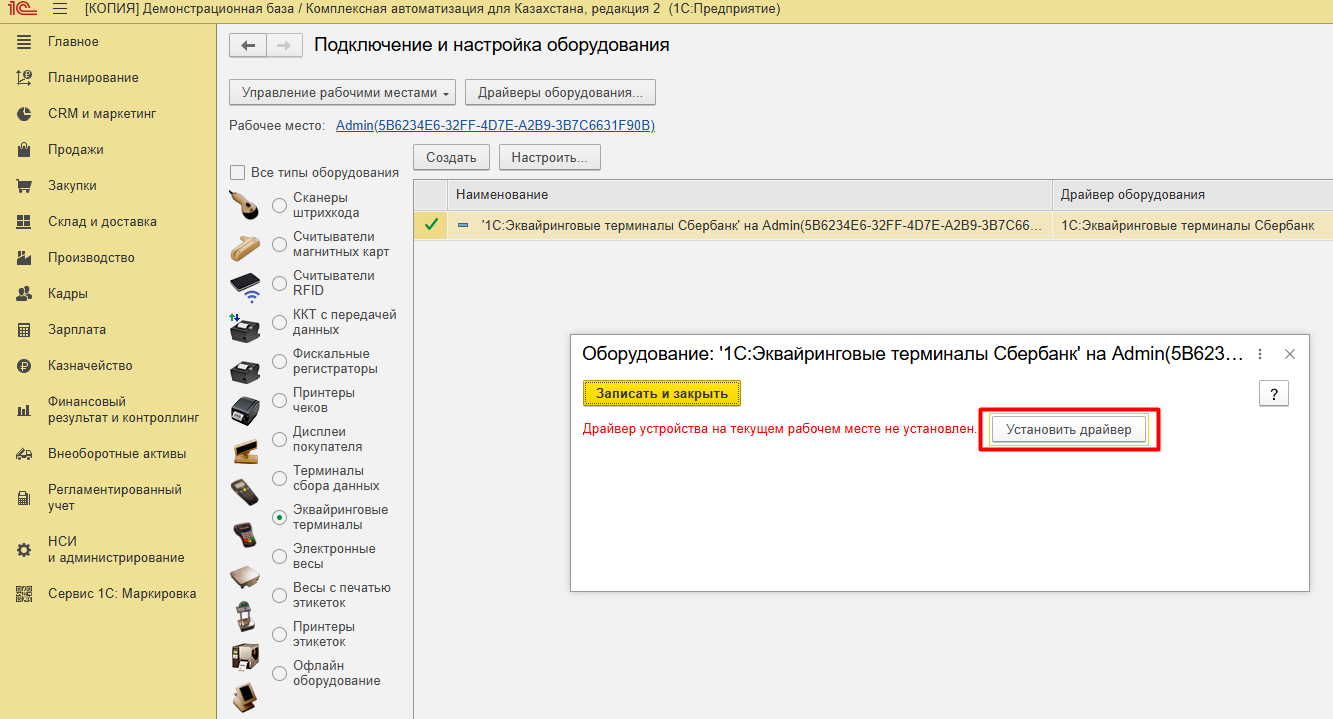
Task: Click the Драйверы оборудования button
Action: (x=560, y=93)
